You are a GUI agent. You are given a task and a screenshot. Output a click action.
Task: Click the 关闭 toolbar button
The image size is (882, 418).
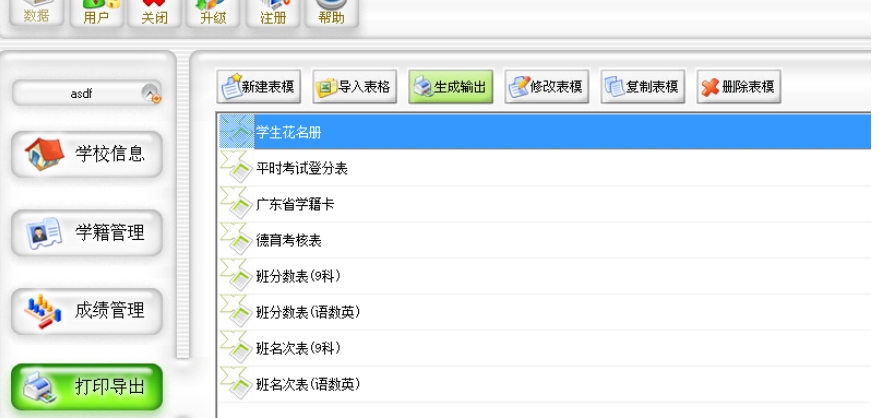pyautogui.click(x=155, y=13)
